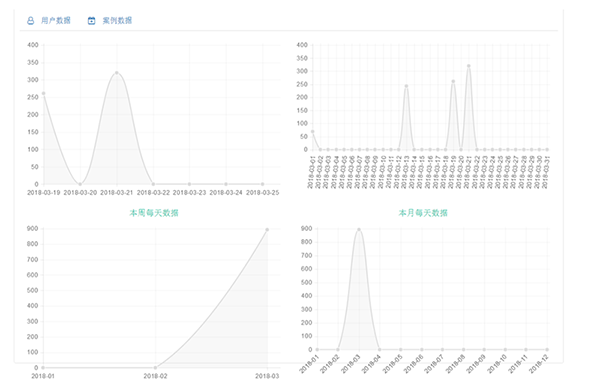
Task: Click the 本周每天数据 chart title
Action: coord(154,213)
